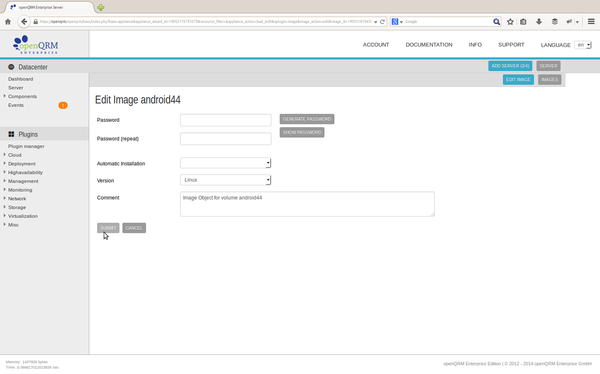Expand the Components tree item
This screenshot has width=600, height=374.
click(5, 96)
